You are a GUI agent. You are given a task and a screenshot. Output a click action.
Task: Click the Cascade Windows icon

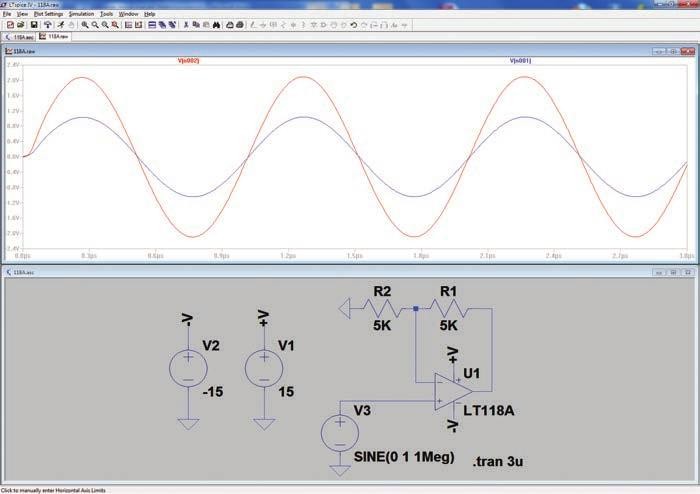click(162, 25)
